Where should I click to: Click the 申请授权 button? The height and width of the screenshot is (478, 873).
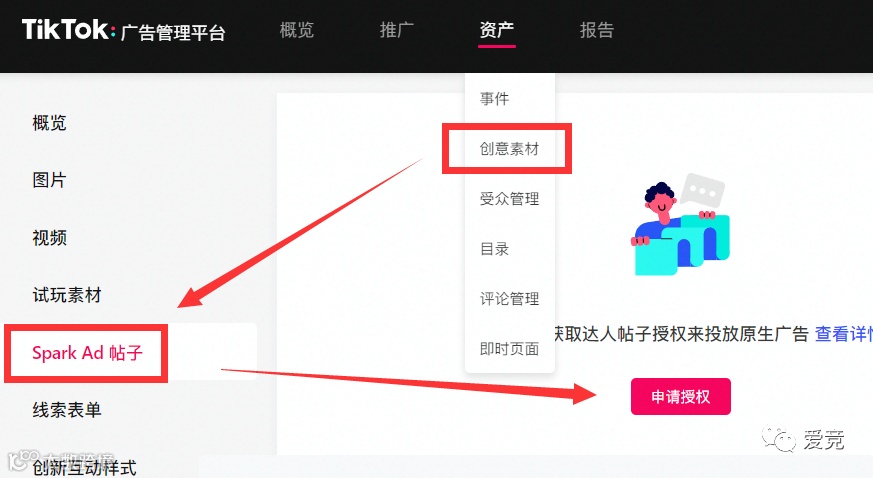(680, 396)
